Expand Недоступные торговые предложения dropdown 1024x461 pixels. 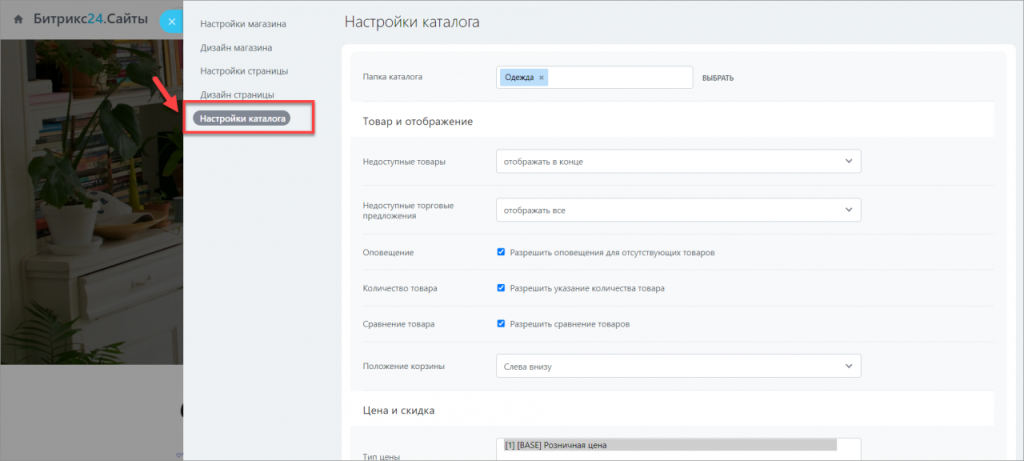pos(679,210)
